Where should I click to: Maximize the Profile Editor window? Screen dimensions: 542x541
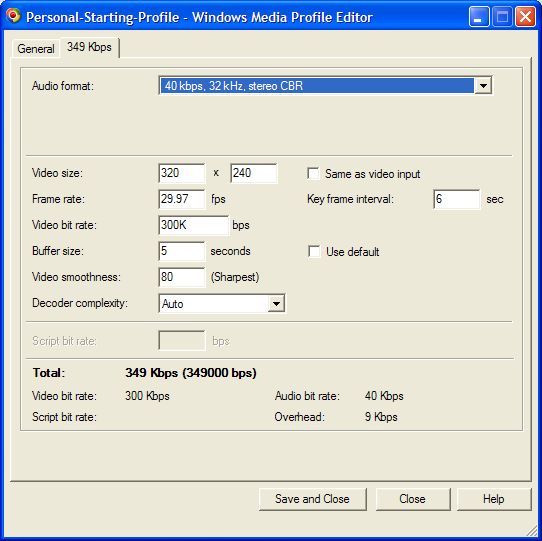tap(502, 16)
